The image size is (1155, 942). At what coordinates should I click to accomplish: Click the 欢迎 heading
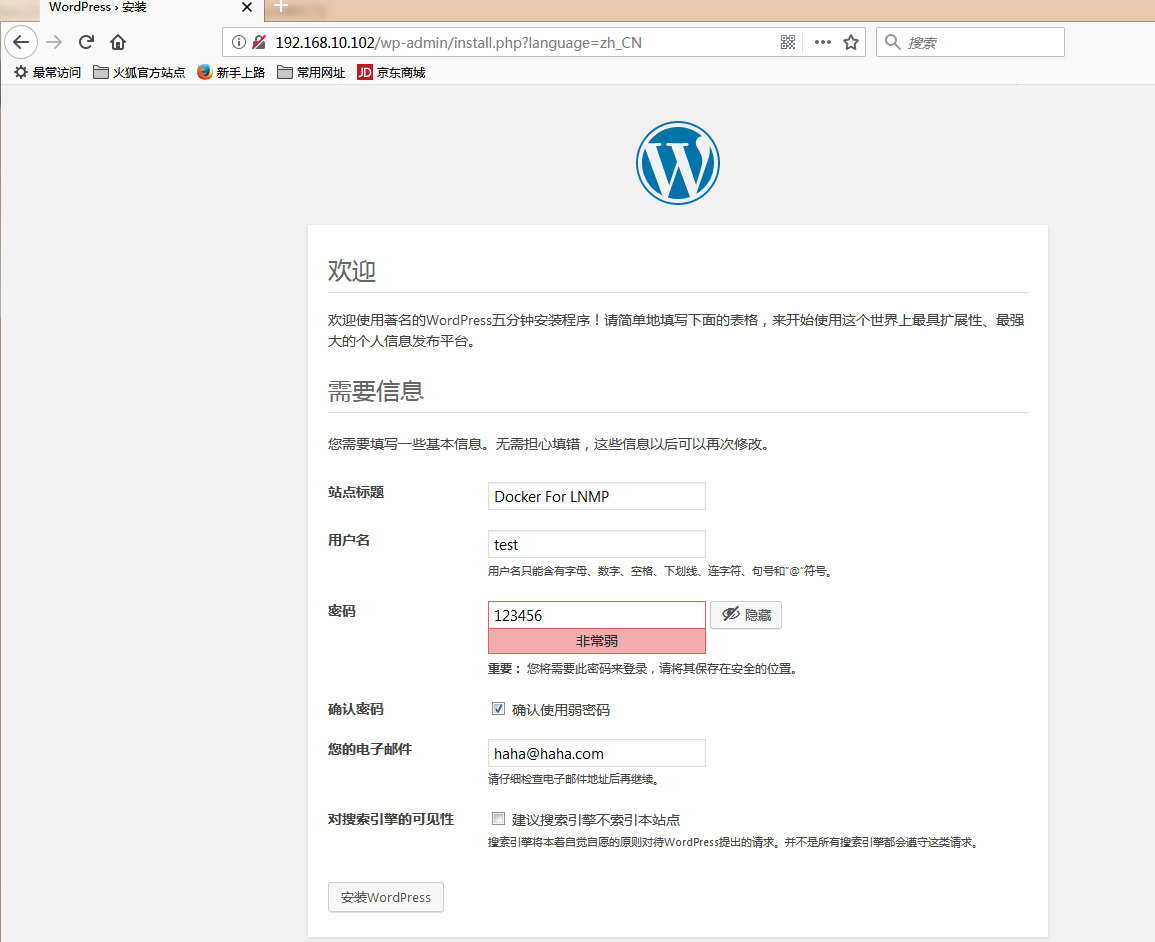point(352,271)
